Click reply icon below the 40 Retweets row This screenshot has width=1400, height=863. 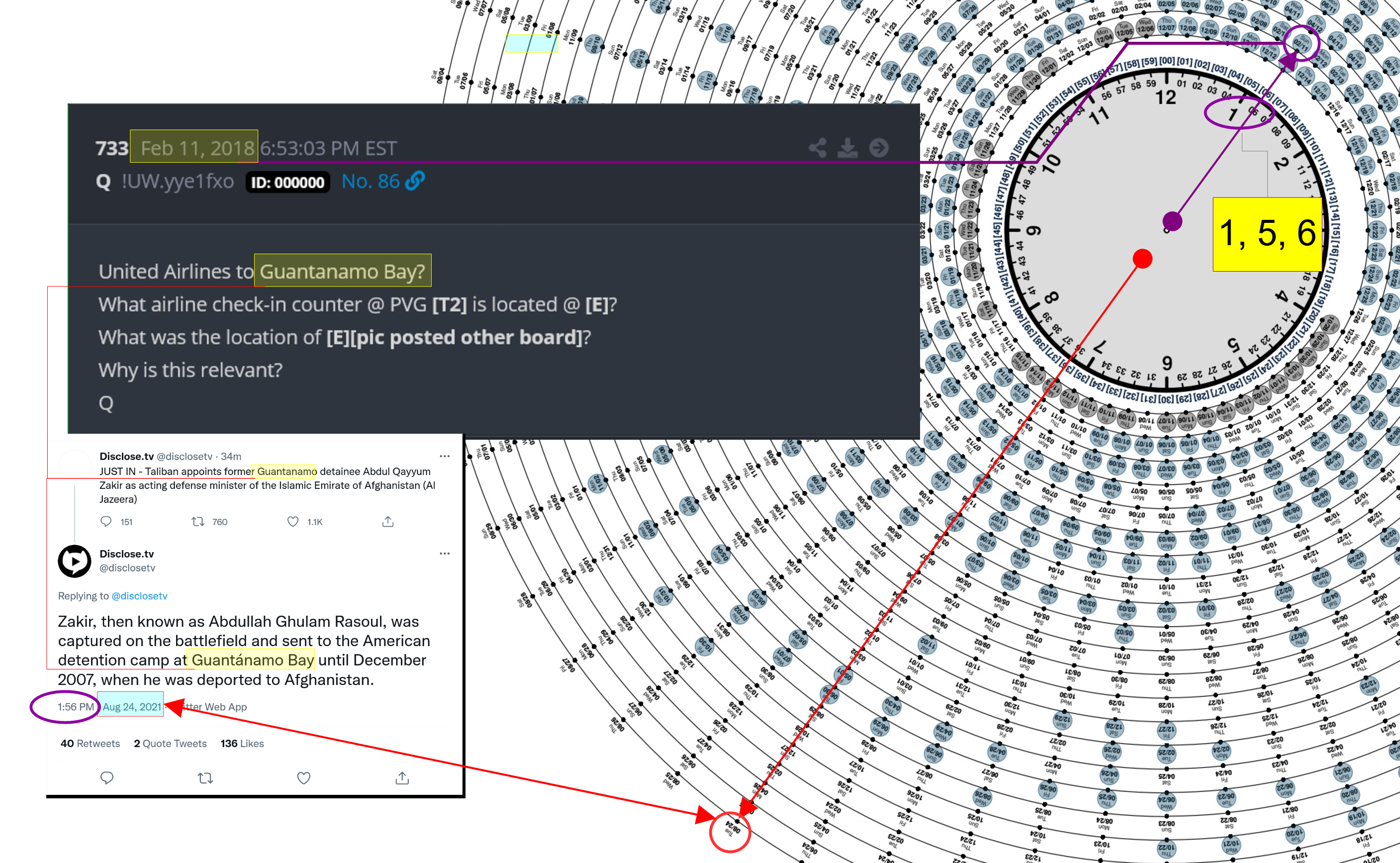click(107, 777)
